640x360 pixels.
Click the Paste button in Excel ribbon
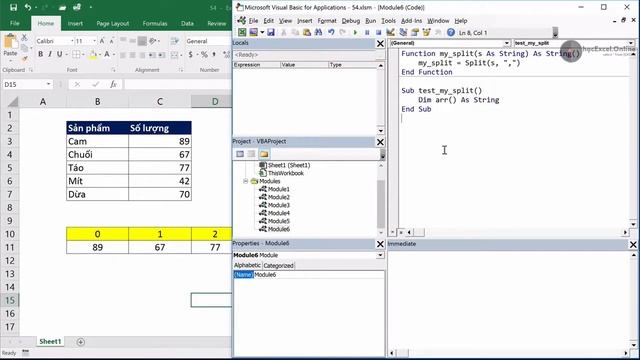[10, 46]
